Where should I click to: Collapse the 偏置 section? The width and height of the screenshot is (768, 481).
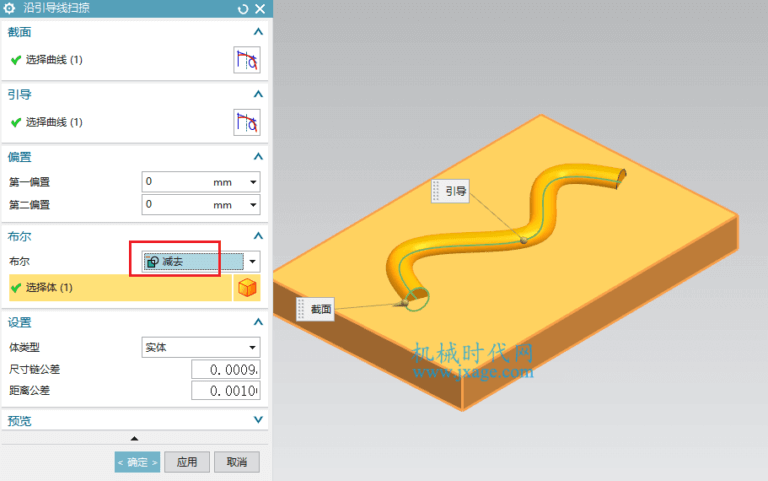click(258, 157)
